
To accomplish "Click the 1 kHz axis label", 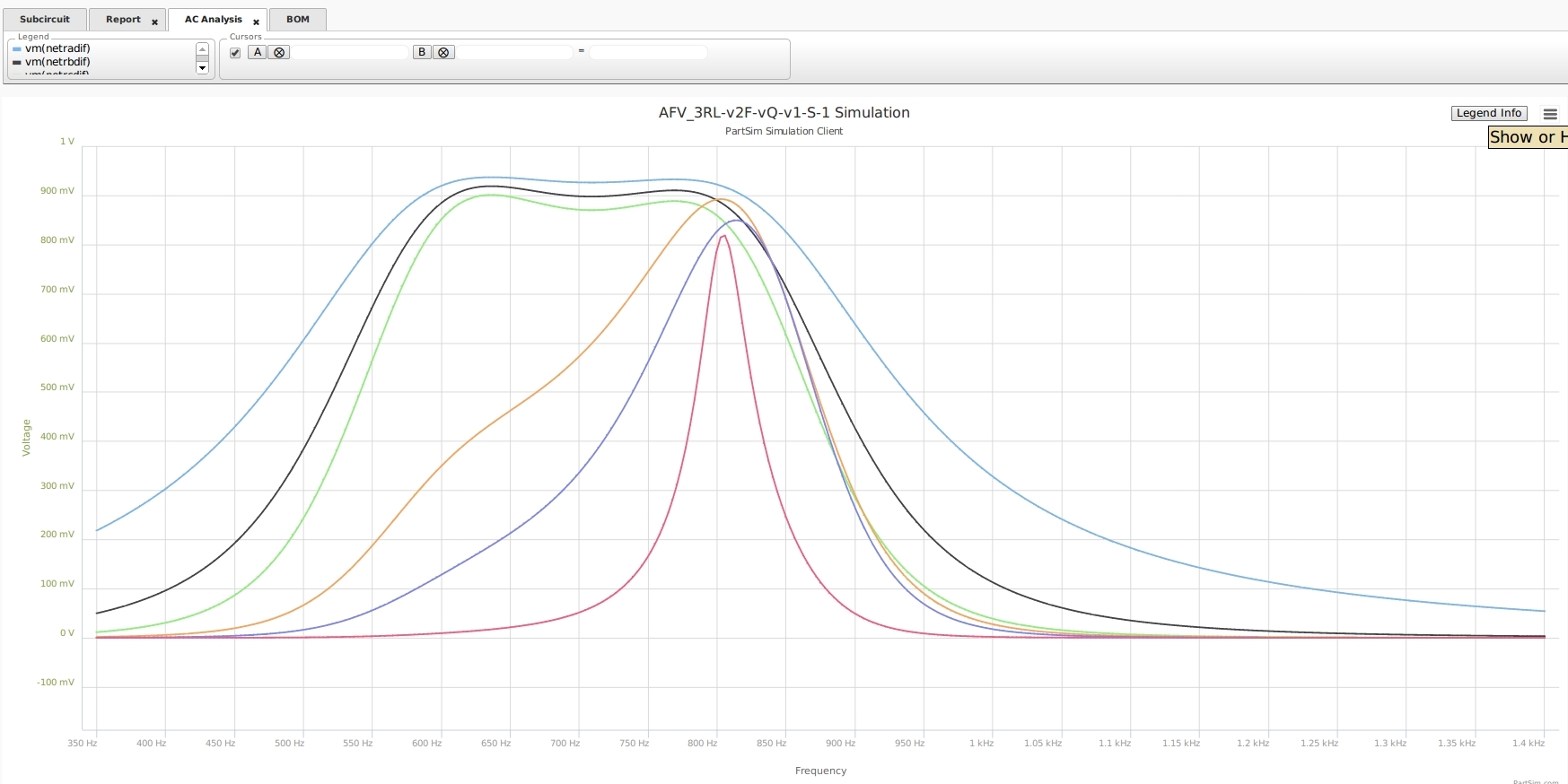I will coord(981,743).
